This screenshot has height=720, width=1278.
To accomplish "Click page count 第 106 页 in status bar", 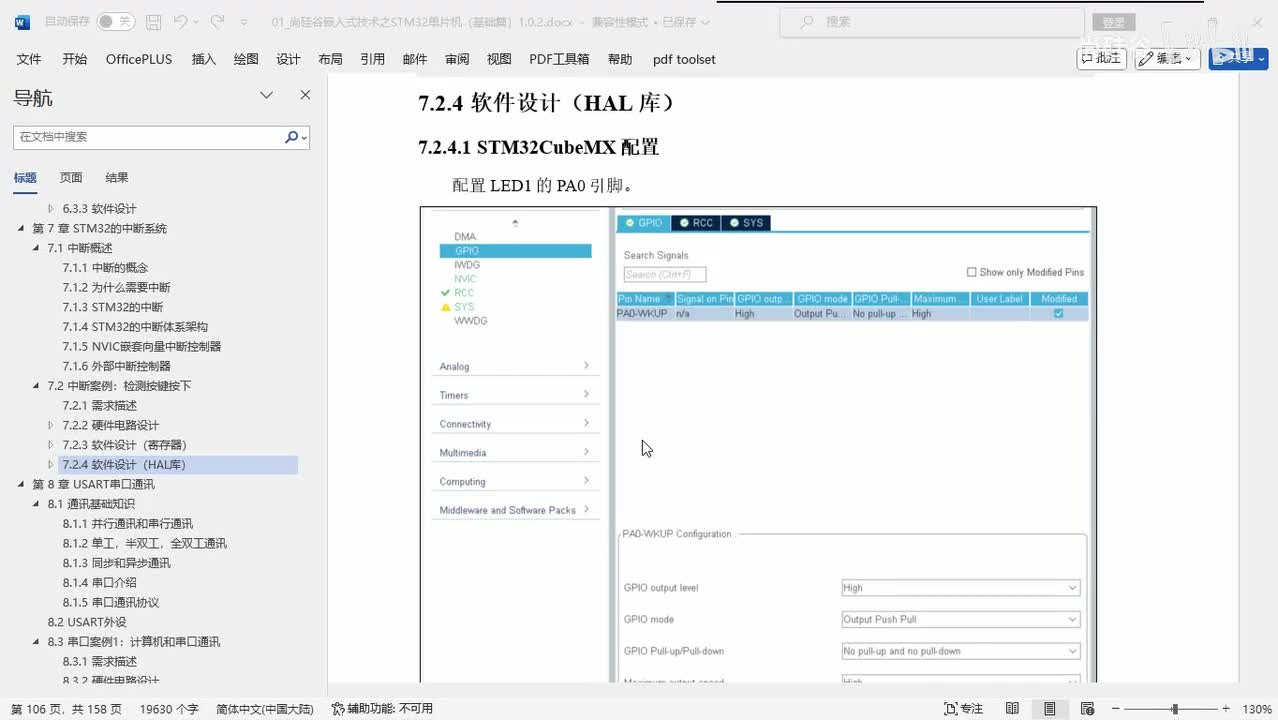I will coord(65,709).
